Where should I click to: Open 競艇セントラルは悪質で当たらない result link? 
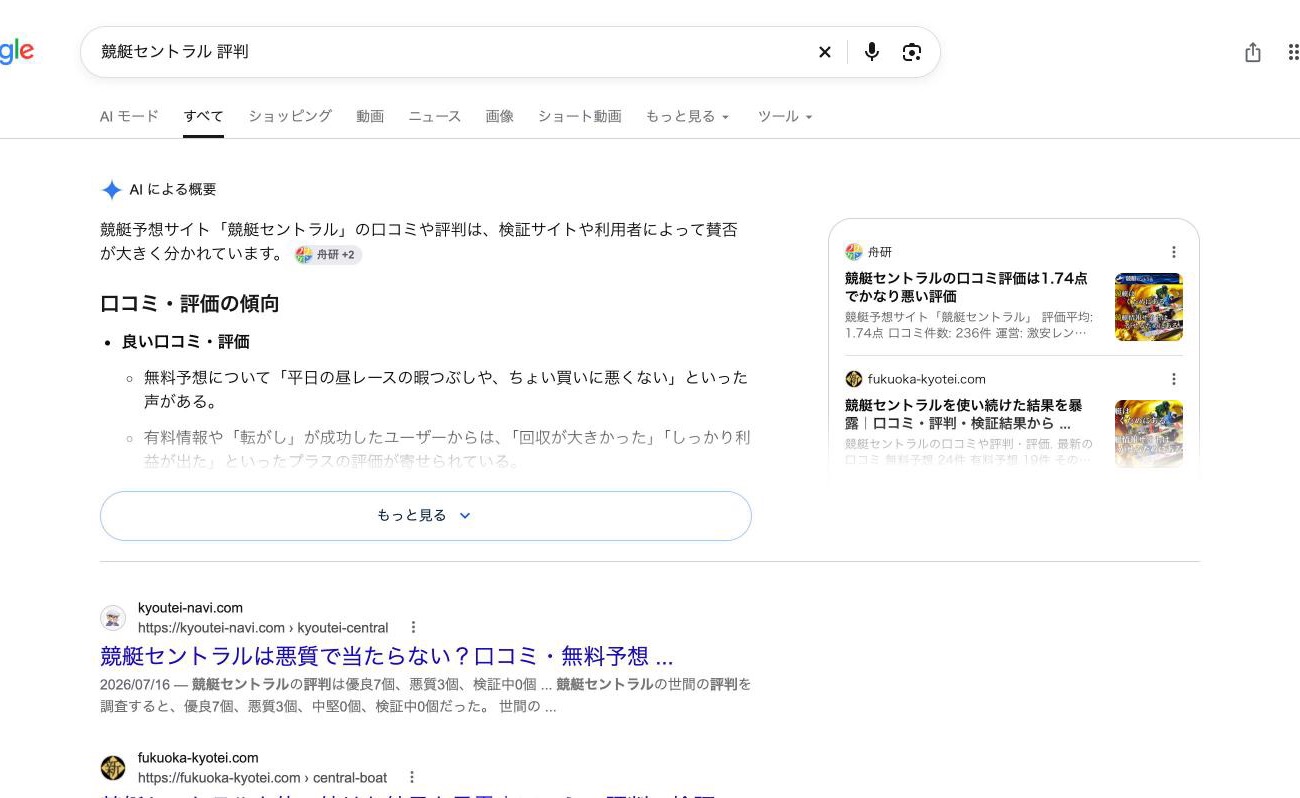pos(386,657)
